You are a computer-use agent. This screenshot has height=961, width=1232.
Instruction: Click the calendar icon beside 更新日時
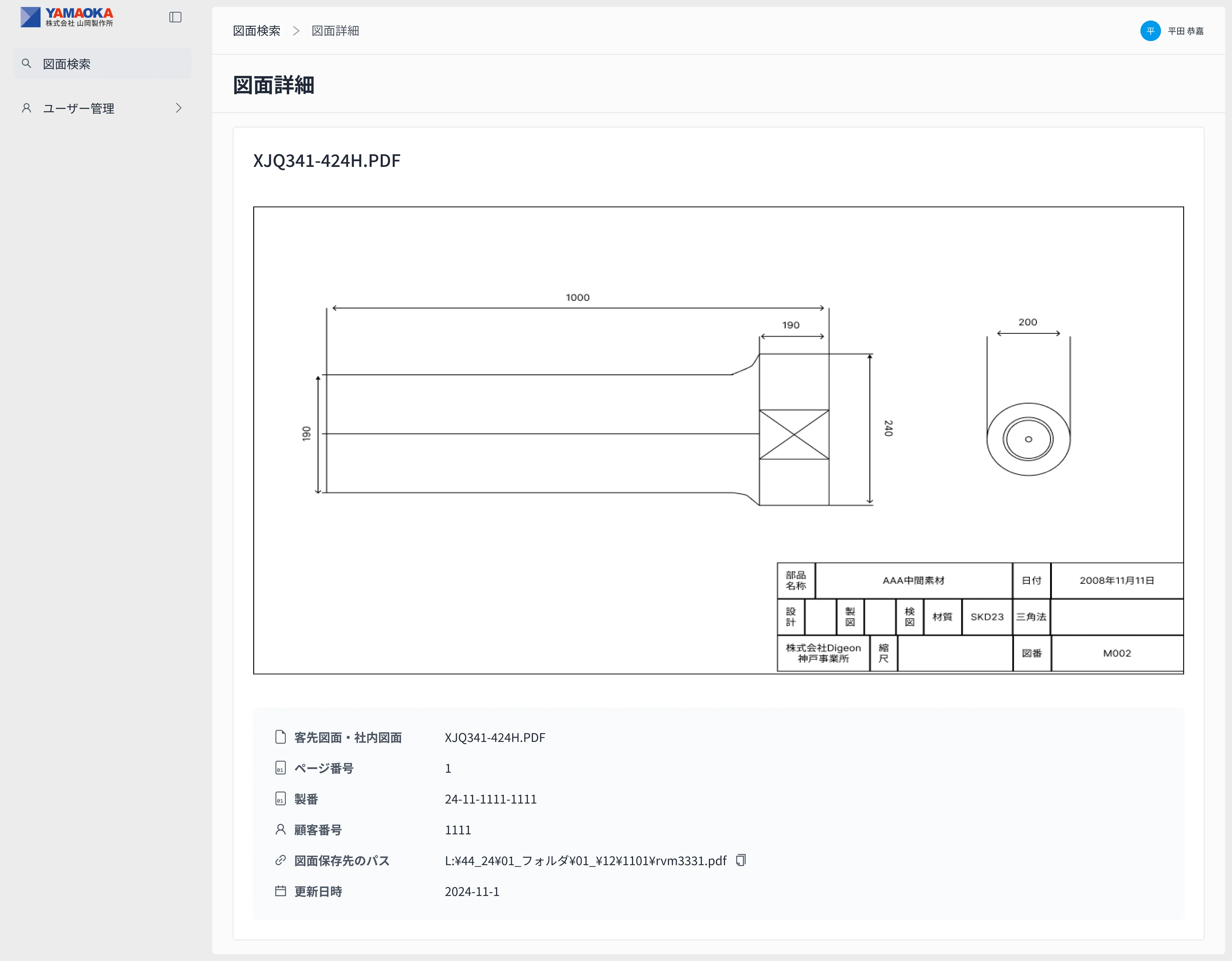pos(280,891)
